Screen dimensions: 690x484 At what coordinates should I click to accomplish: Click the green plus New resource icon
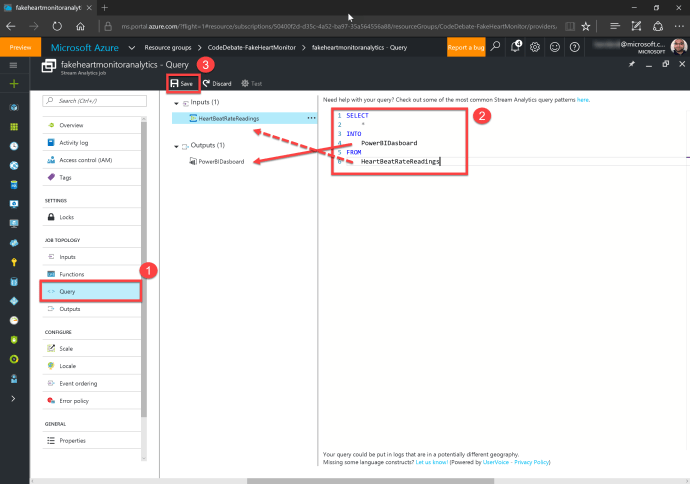[13, 84]
